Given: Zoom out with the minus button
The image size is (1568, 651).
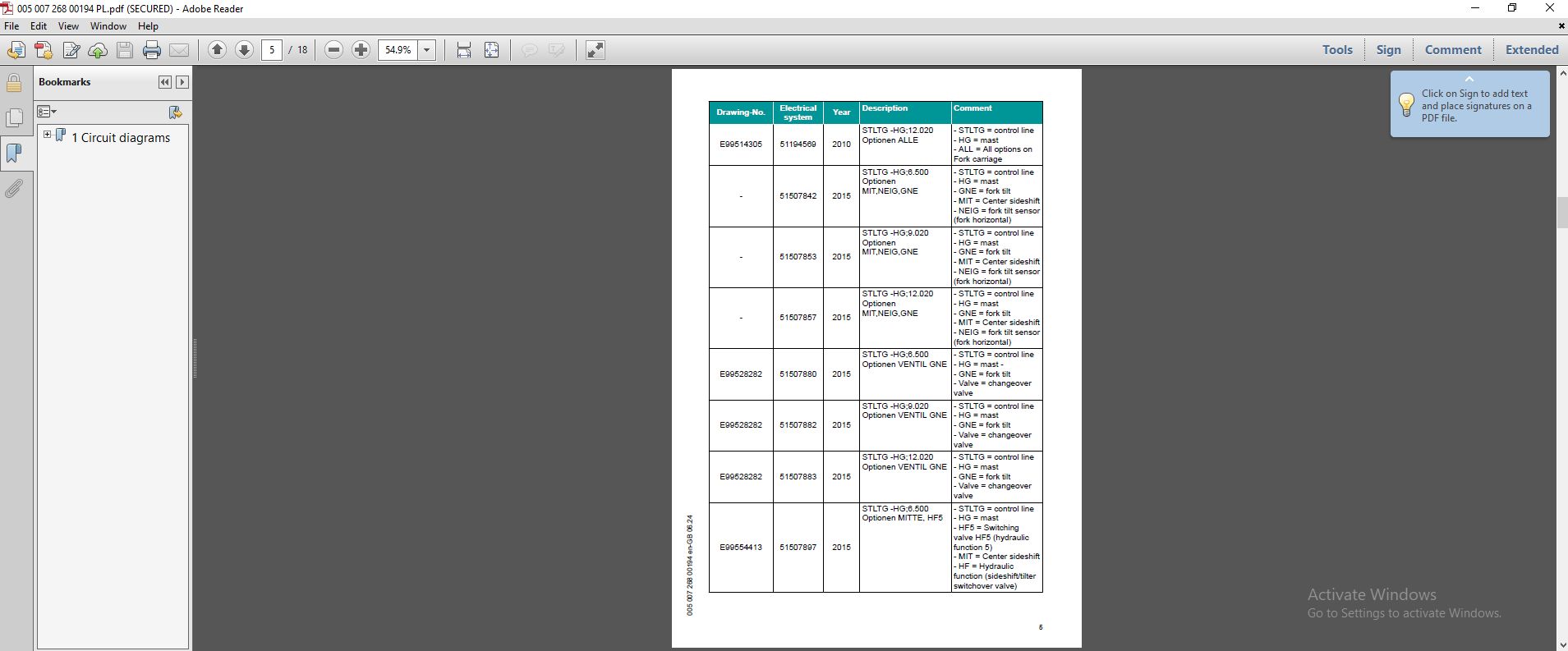Looking at the screenshot, I should point(333,50).
